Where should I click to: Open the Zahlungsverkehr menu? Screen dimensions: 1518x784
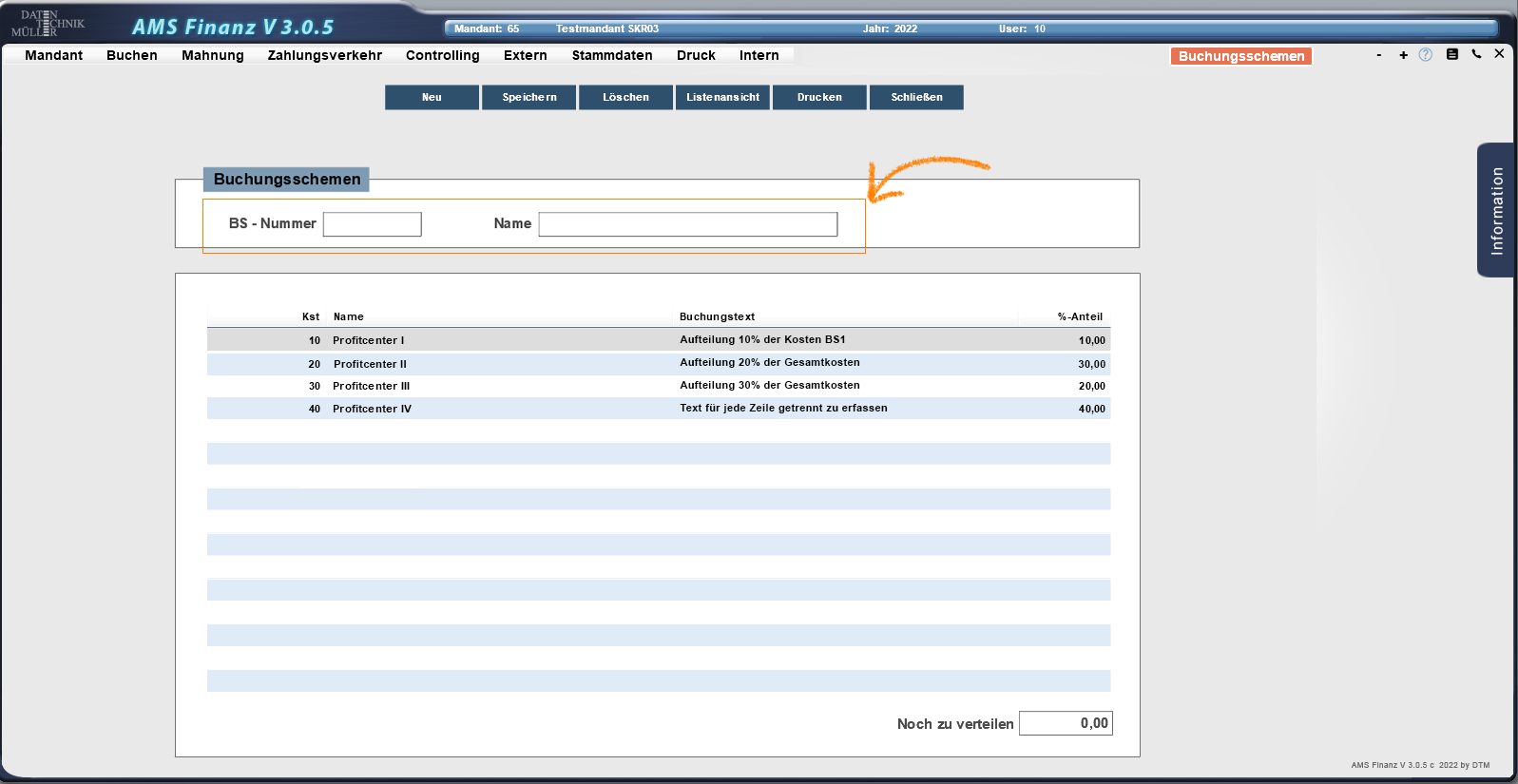324,55
